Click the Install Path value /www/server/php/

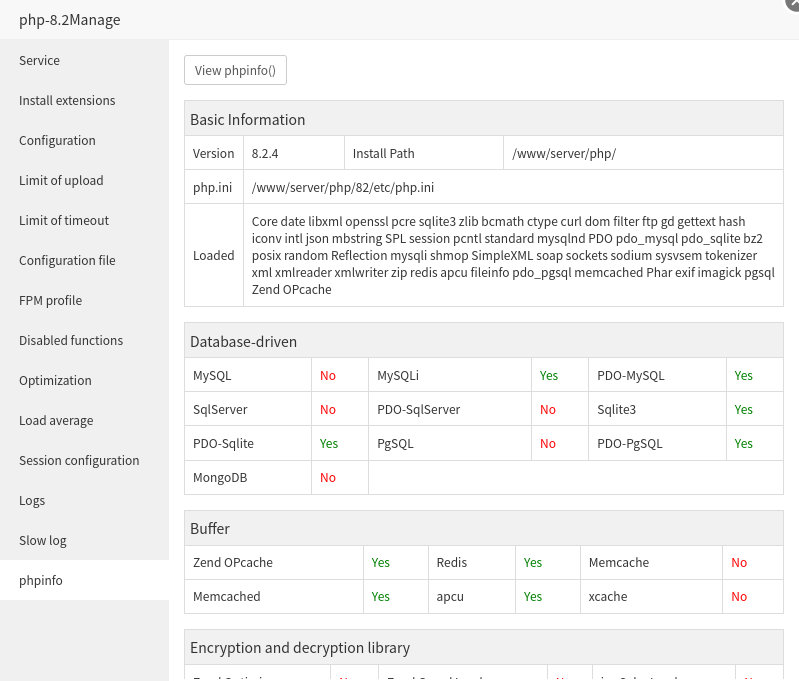pos(564,154)
